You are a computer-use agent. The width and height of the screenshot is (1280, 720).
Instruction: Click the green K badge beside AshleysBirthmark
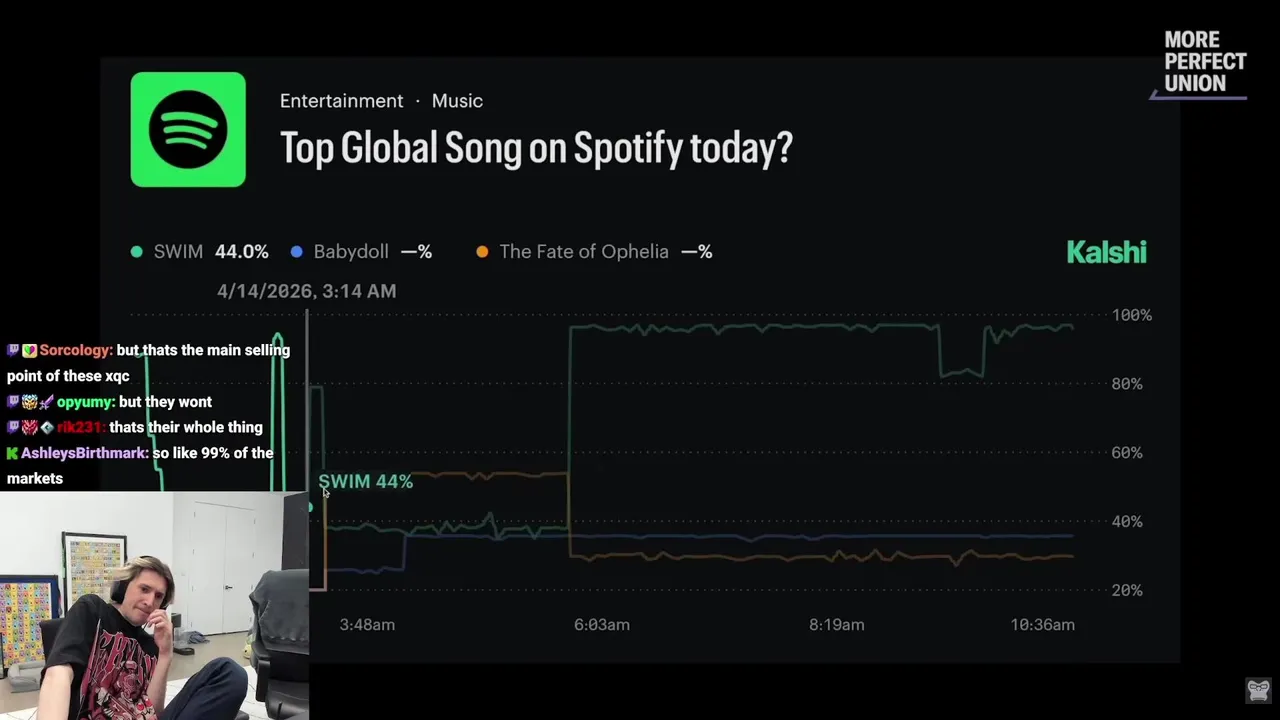click(12, 453)
